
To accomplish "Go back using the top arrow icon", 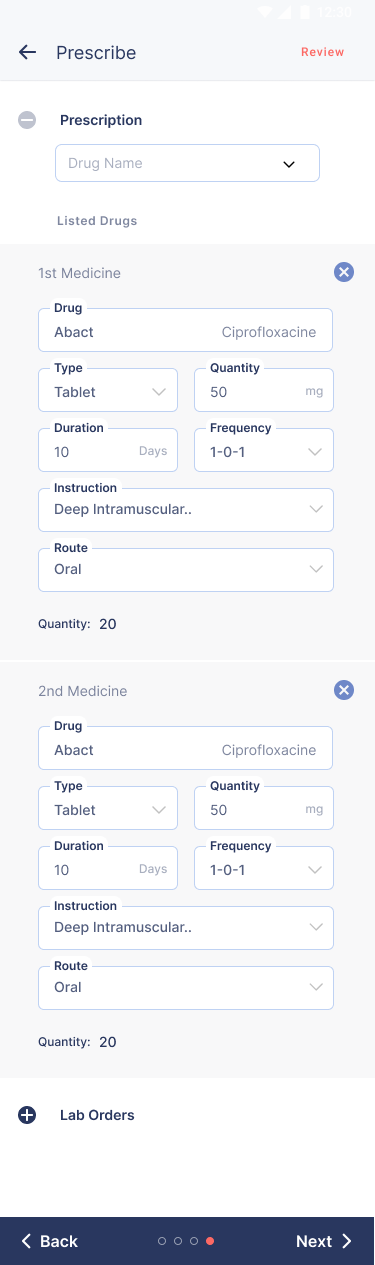I will 27,53.
